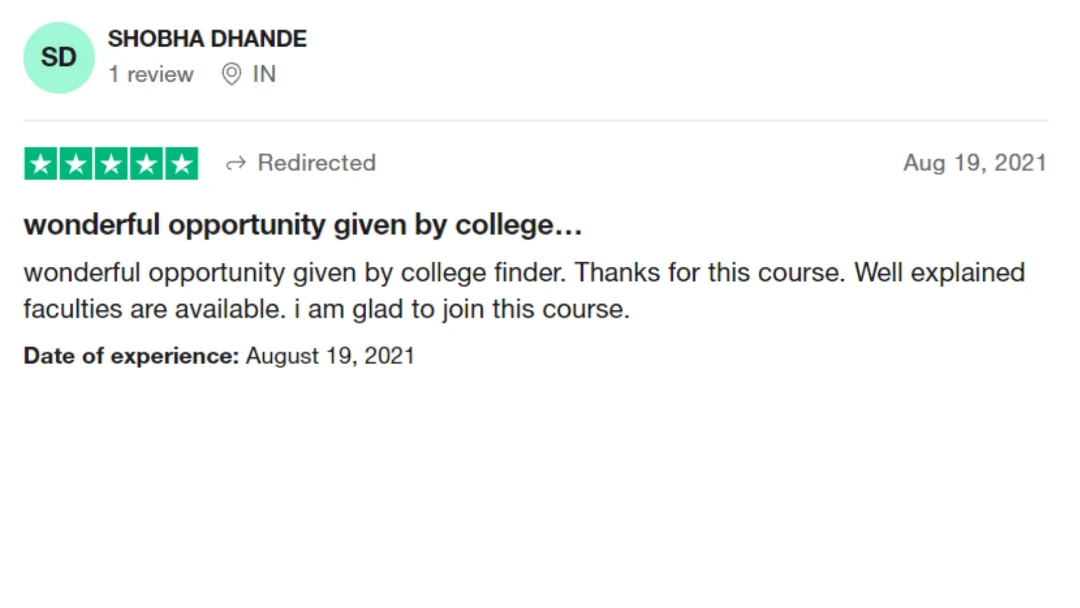1080x608 pixels.
Task: Click the second green rating star
Action: pos(76,164)
